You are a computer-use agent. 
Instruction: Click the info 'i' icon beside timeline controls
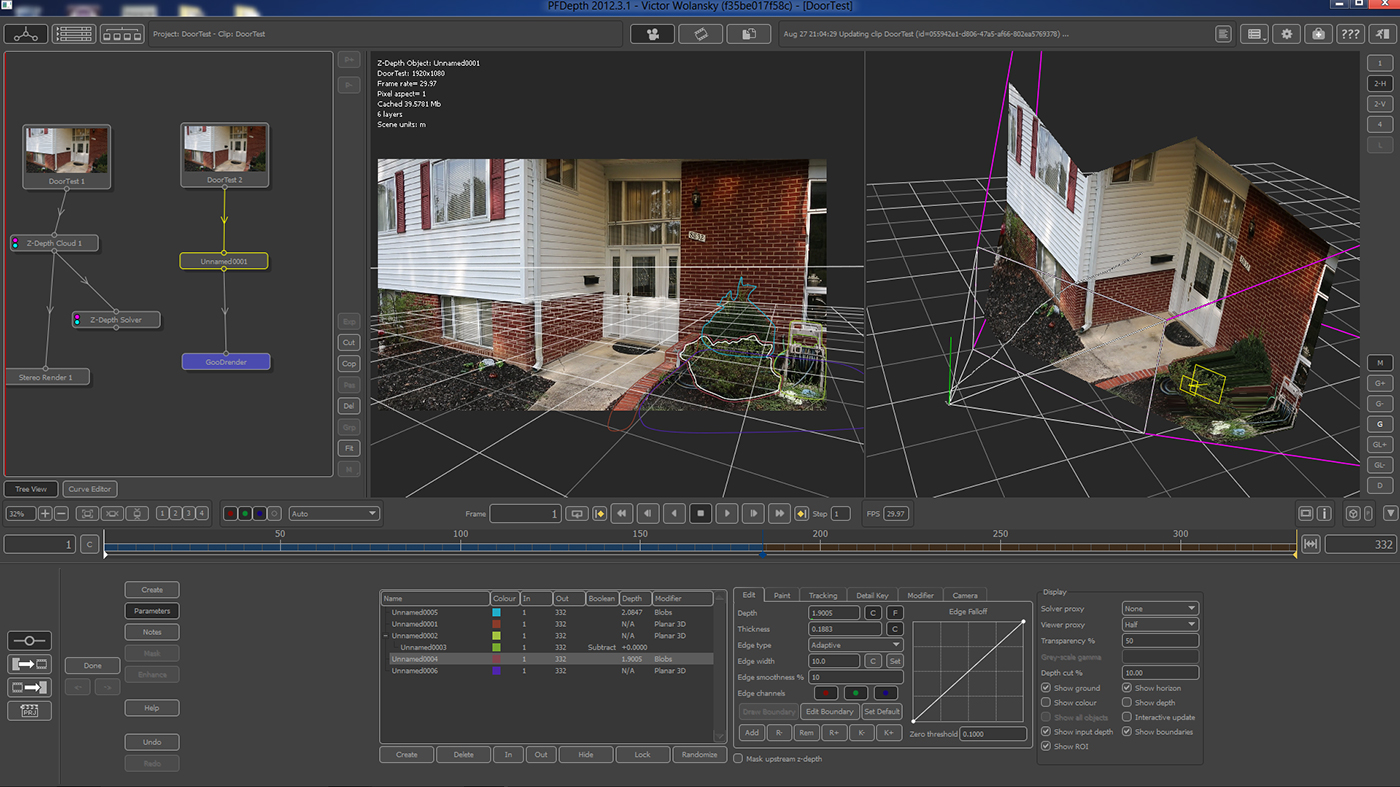tap(1324, 513)
